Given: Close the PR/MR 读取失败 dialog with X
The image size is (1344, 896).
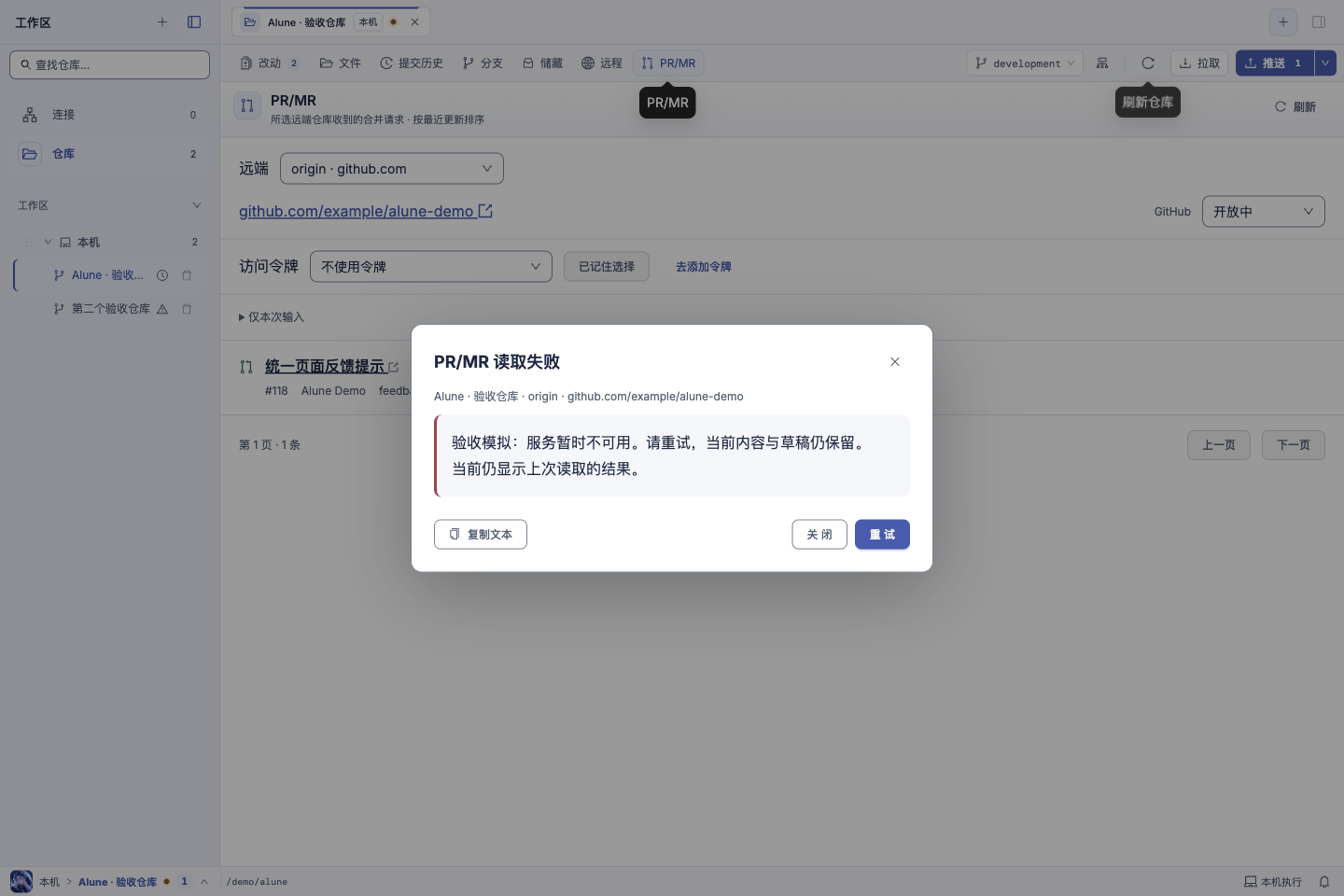Looking at the screenshot, I should [x=895, y=362].
